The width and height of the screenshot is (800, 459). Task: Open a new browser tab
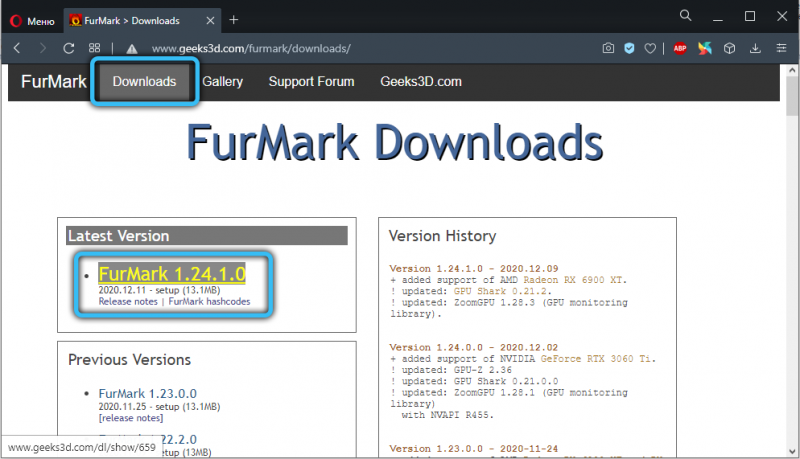coord(234,20)
